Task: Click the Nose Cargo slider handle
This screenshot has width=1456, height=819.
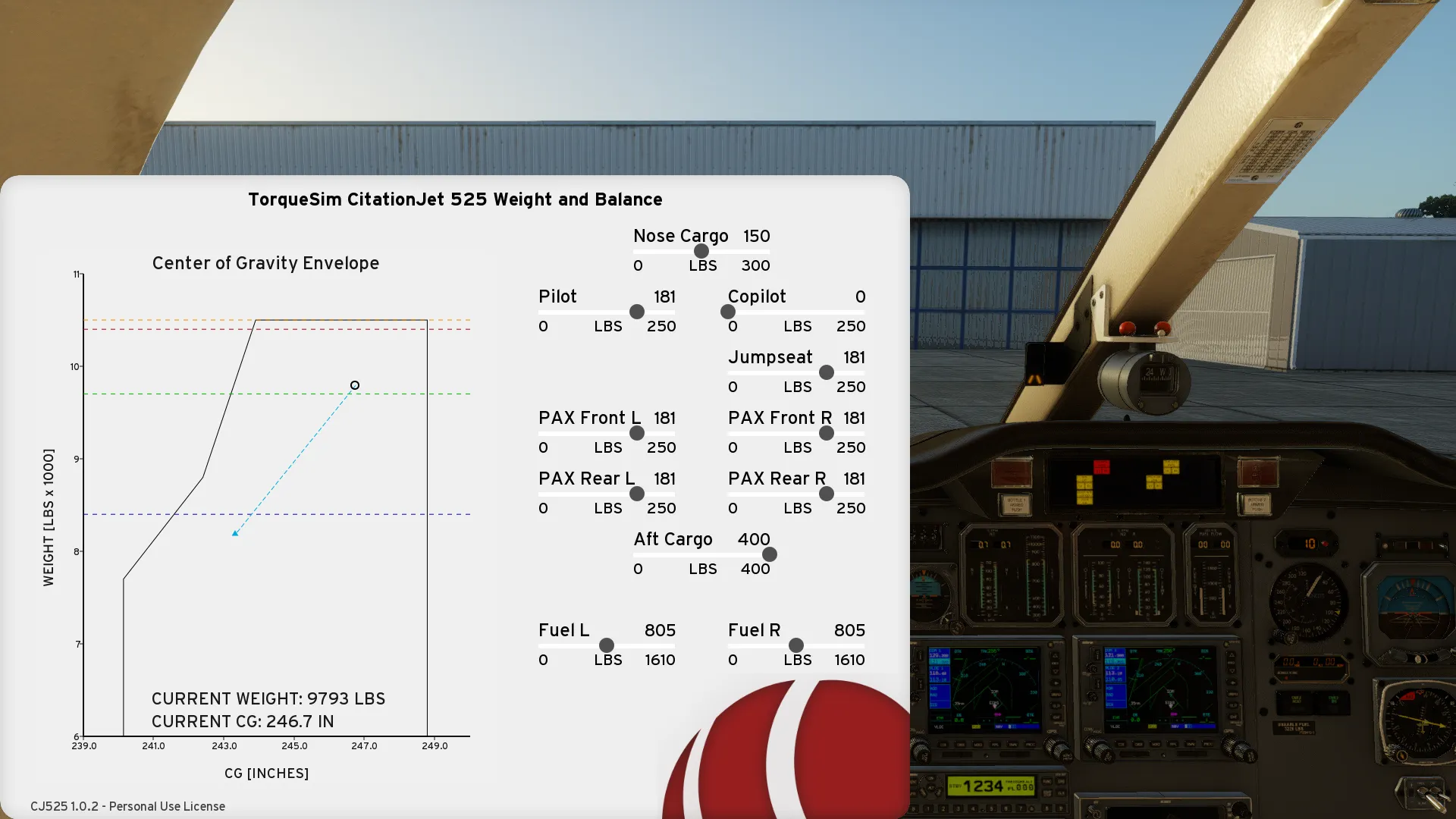Action: (x=701, y=251)
